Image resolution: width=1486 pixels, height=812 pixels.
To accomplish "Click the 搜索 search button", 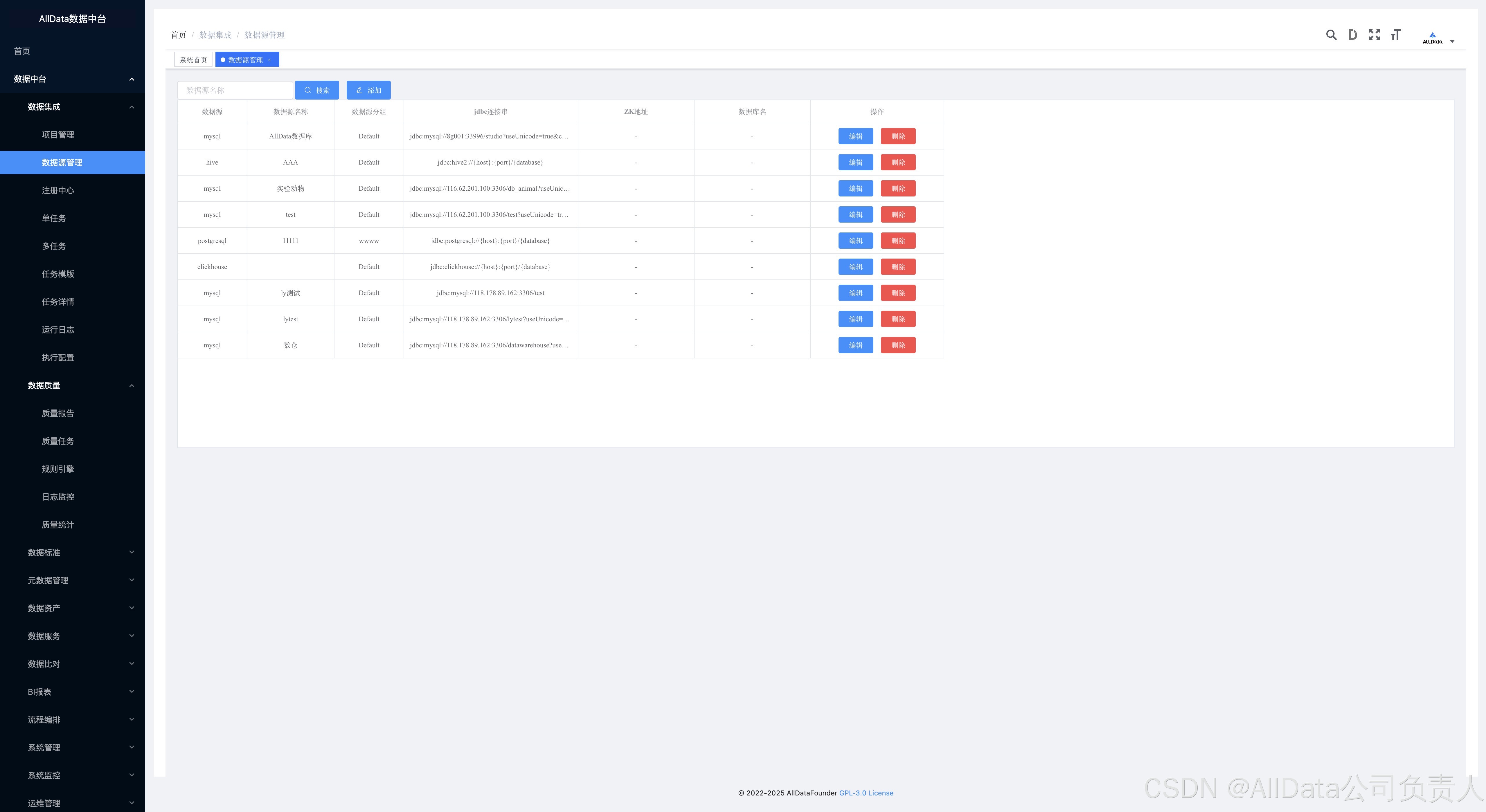I will (x=317, y=91).
